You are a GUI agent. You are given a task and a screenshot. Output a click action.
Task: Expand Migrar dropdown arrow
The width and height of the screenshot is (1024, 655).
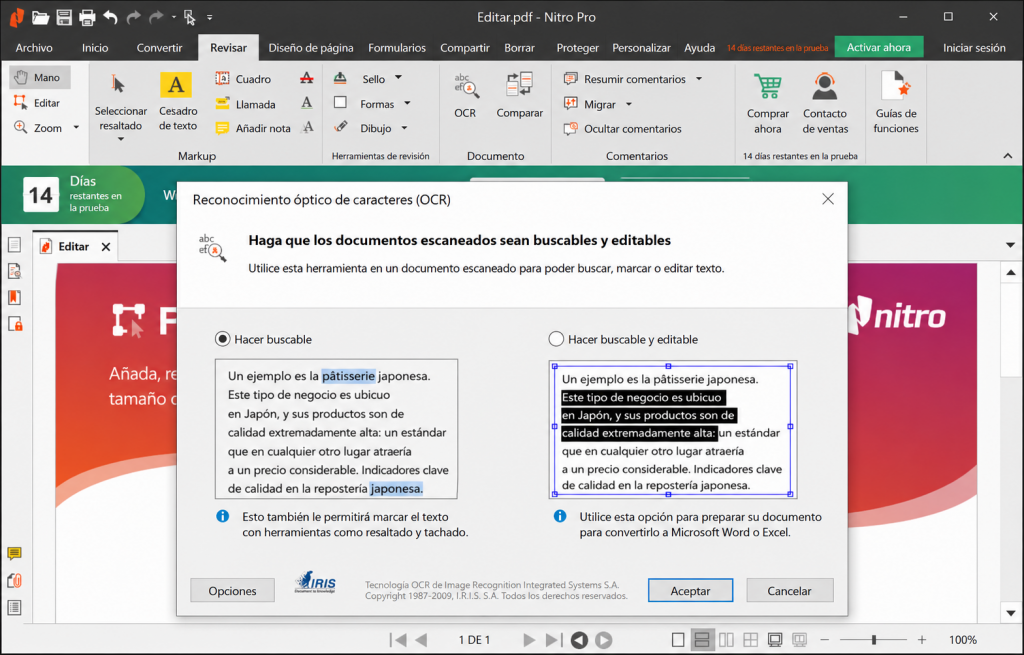(629, 104)
